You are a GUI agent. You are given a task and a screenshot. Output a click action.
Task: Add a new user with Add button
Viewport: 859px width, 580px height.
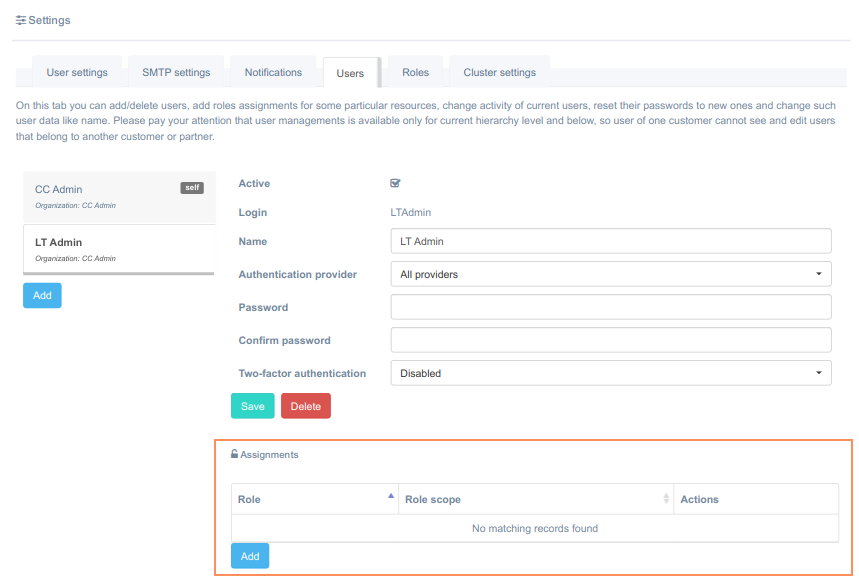click(x=42, y=295)
